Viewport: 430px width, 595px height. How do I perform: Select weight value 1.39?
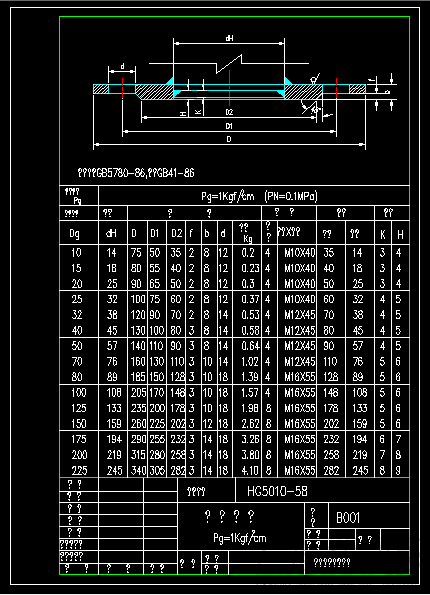pos(250,377)
